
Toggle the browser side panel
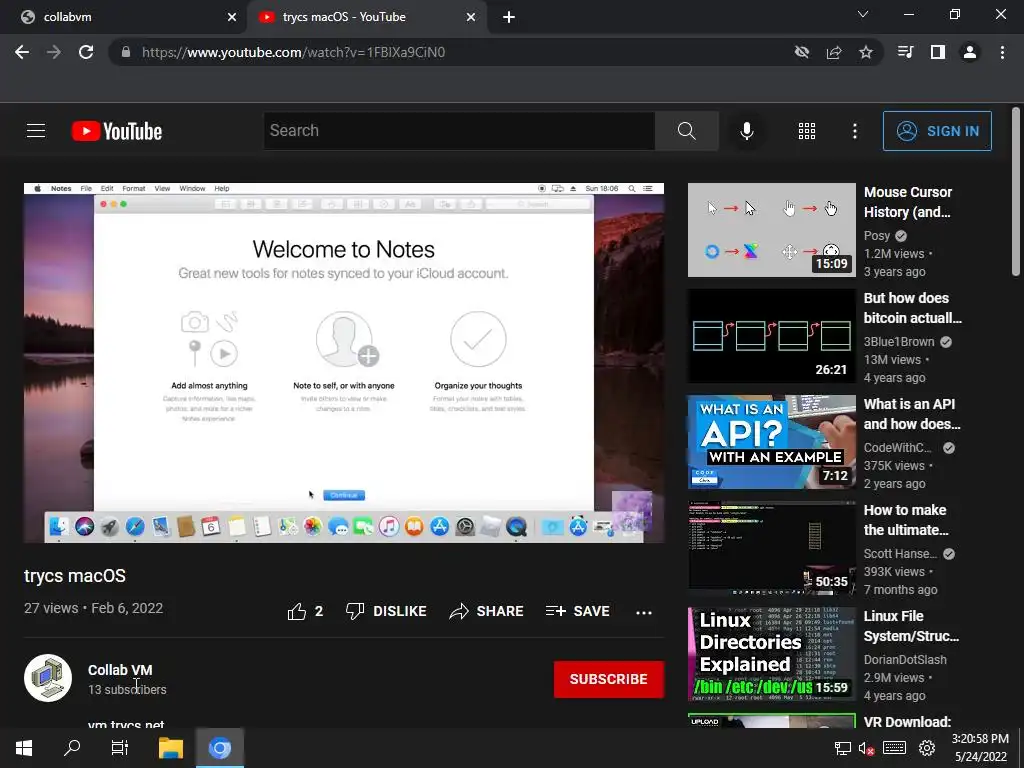938,52
